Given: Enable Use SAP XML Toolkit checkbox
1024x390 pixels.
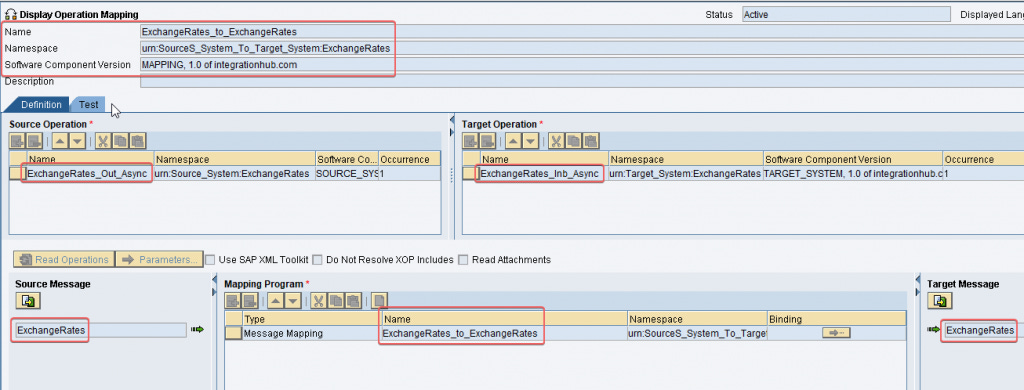Looking at the screenshot, I should (210, 260).
